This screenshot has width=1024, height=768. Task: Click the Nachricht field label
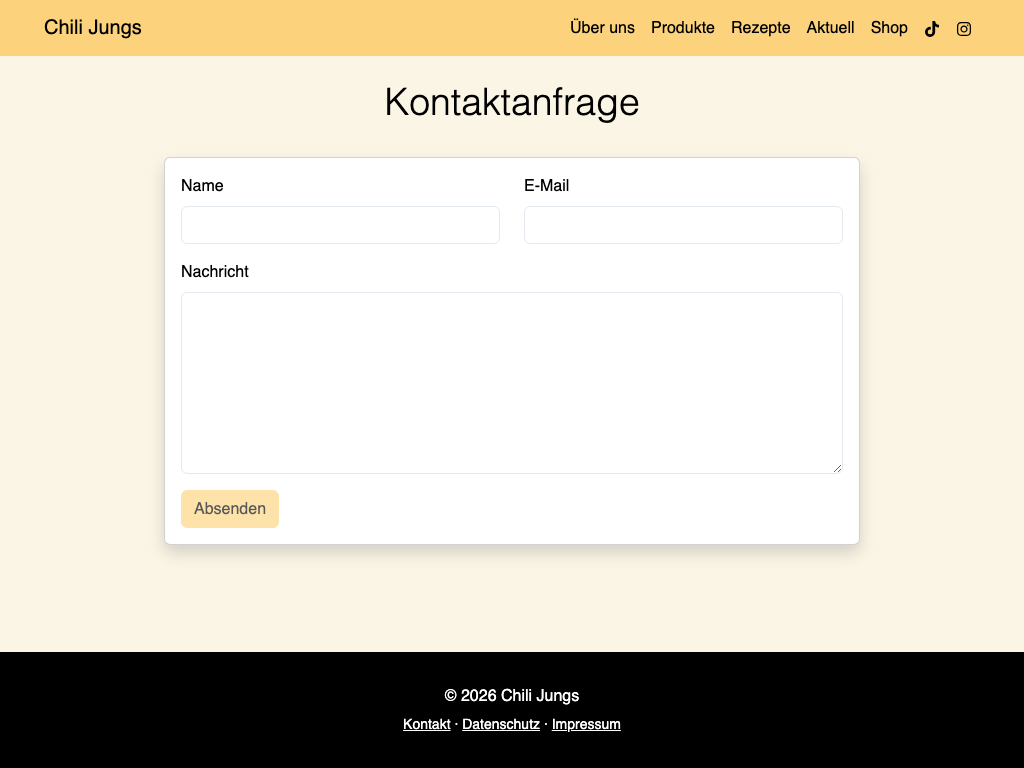point(215,272)
